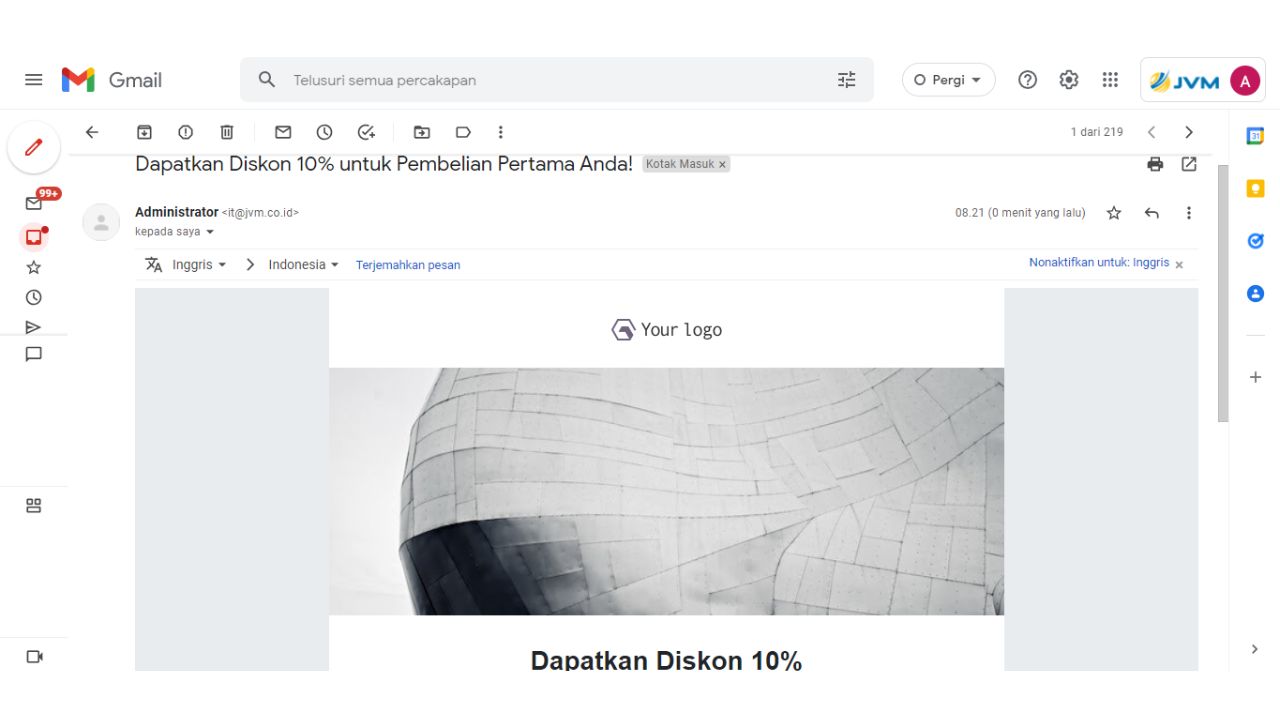Snooze this email with clock icon
The height and width of the screenshot is (720, 1280).
pyautogui.click(x=324, y=132)
